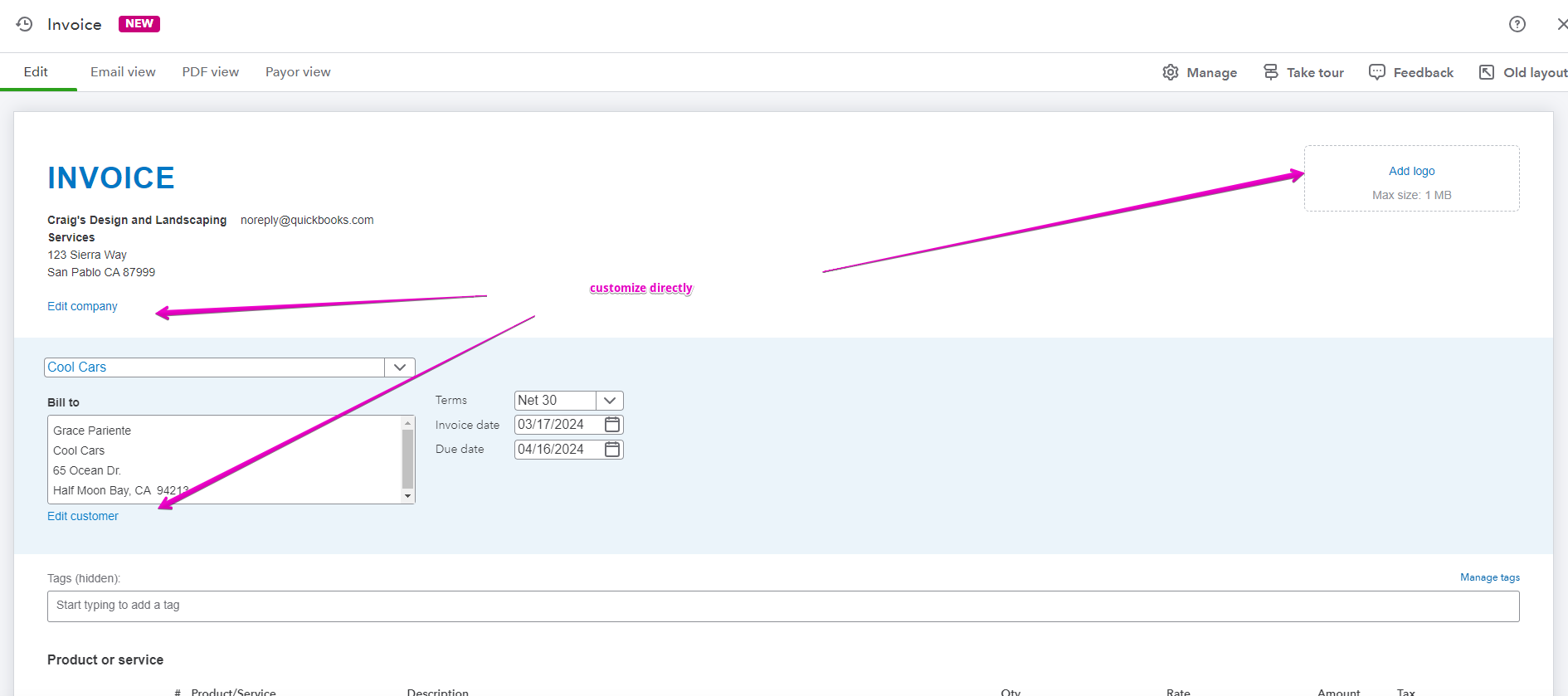This screenshot has height=696, width=1568.
Task: Switch to the Edit tab
Action: coord(36,72)
